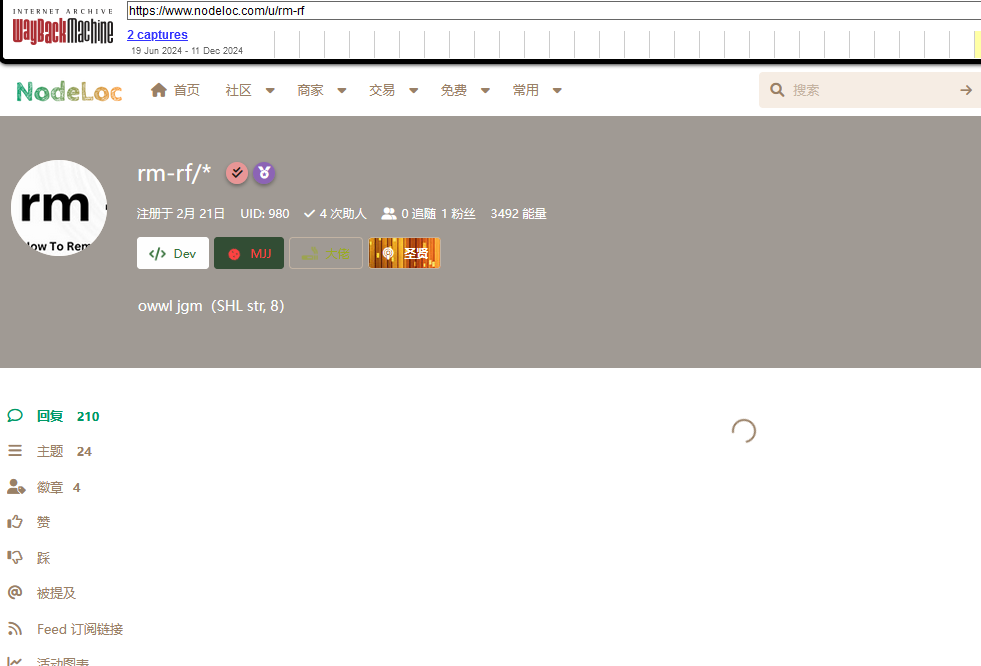Open the 2 captures link
The image size is (981, 666).
157,35
